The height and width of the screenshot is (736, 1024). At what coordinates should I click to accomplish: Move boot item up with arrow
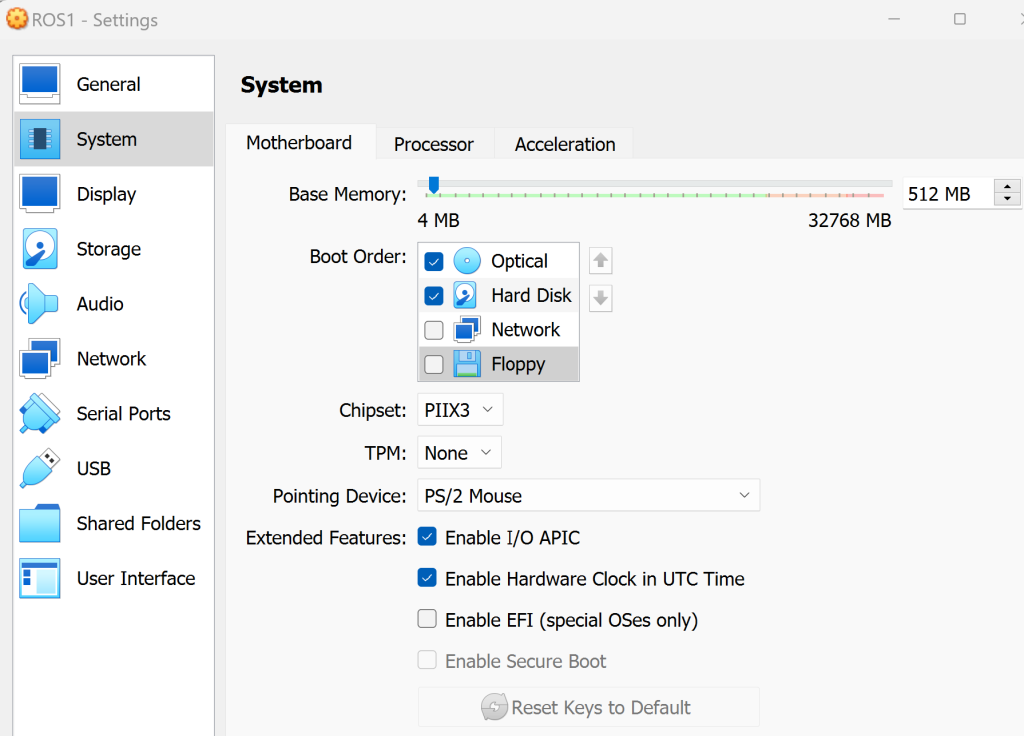[x=600, y=261]
